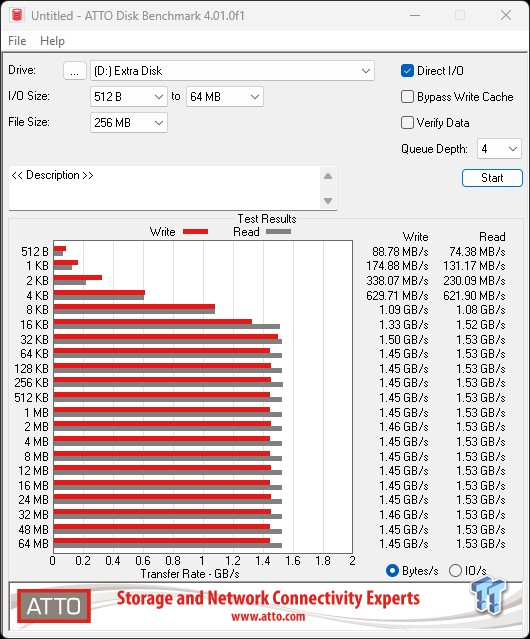
Task: Click the 48 MB row label in chart
Action: coord(33,529)
